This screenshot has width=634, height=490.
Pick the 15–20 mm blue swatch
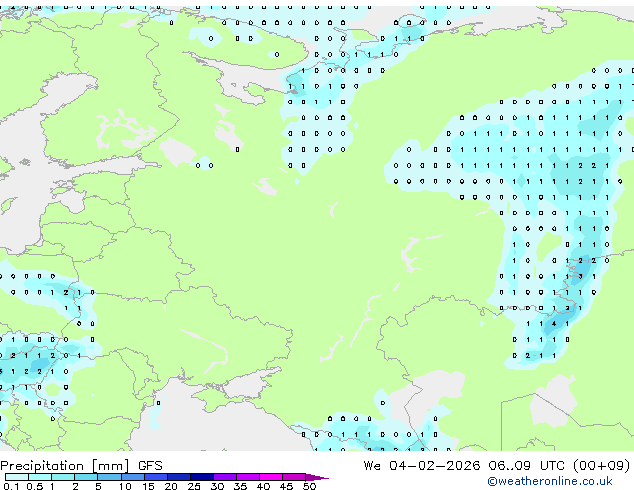click(156, 477)
